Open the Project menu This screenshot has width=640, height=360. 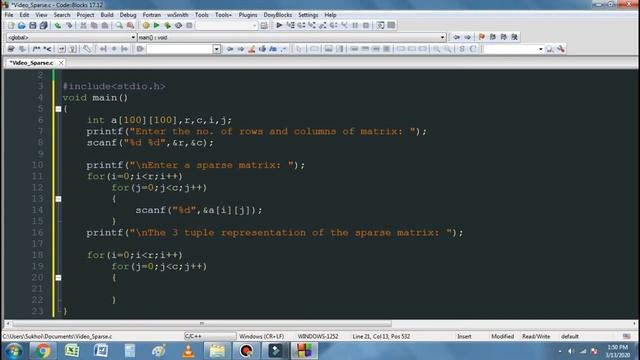coord(85,15)
